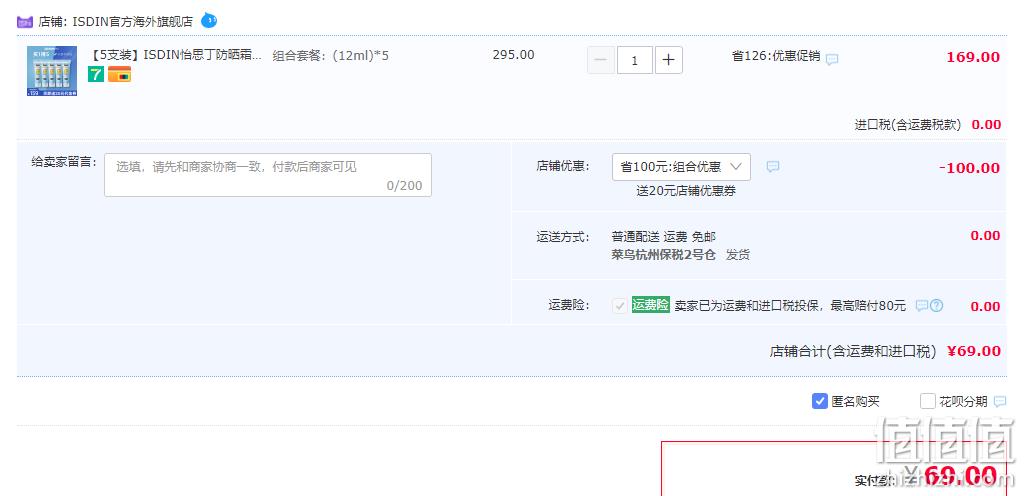Open the 【5支装】ISDIN怡思丁防晒霜 product title

[175, 55]
